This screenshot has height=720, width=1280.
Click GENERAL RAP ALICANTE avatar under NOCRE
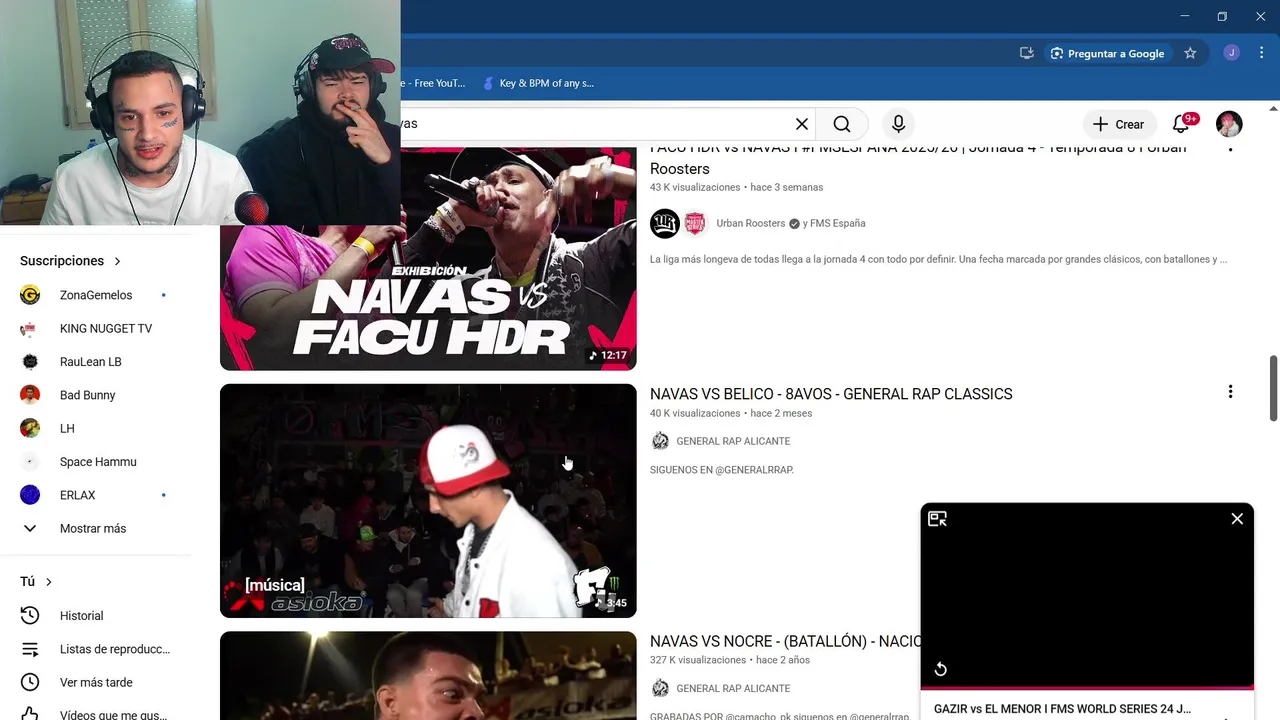(x=660, y=688)
